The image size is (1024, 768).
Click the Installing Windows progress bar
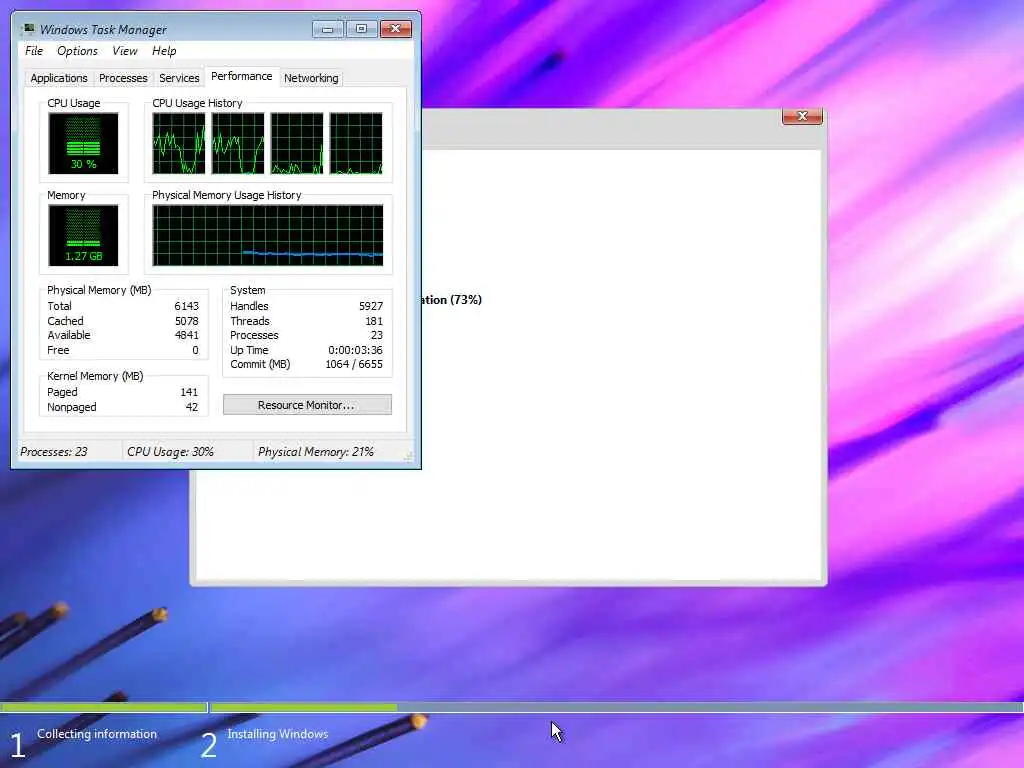click(617, 707)
